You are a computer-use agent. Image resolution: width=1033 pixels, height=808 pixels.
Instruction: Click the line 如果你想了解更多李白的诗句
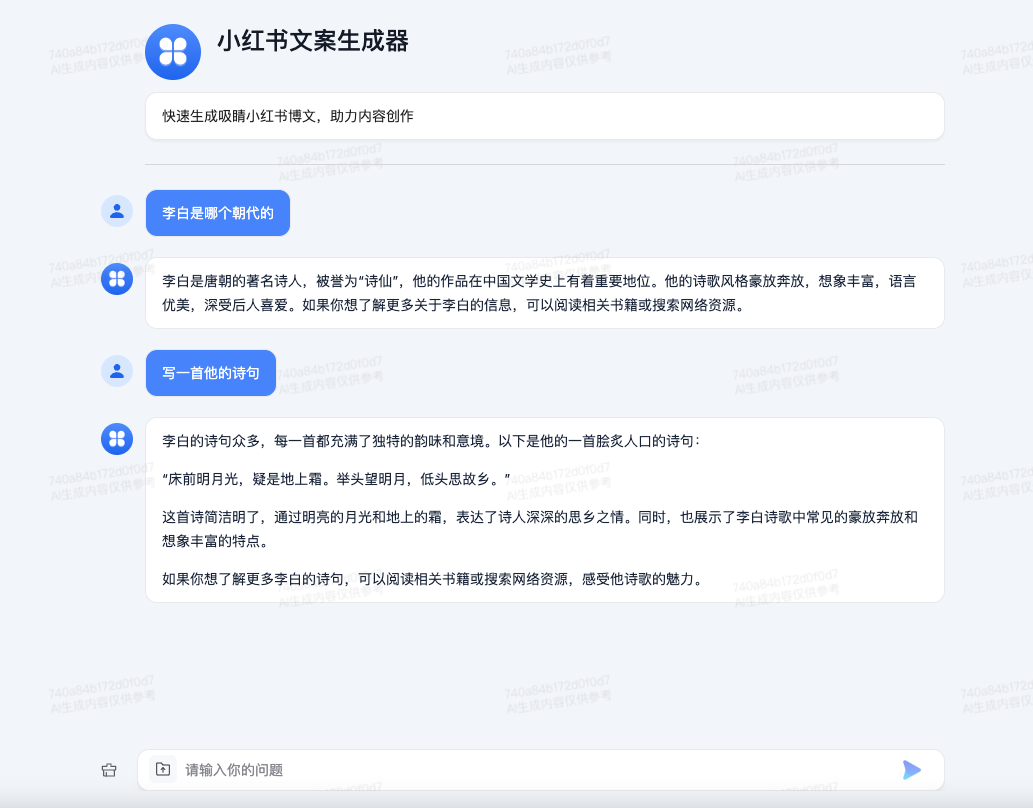click(x=433, y=579)
